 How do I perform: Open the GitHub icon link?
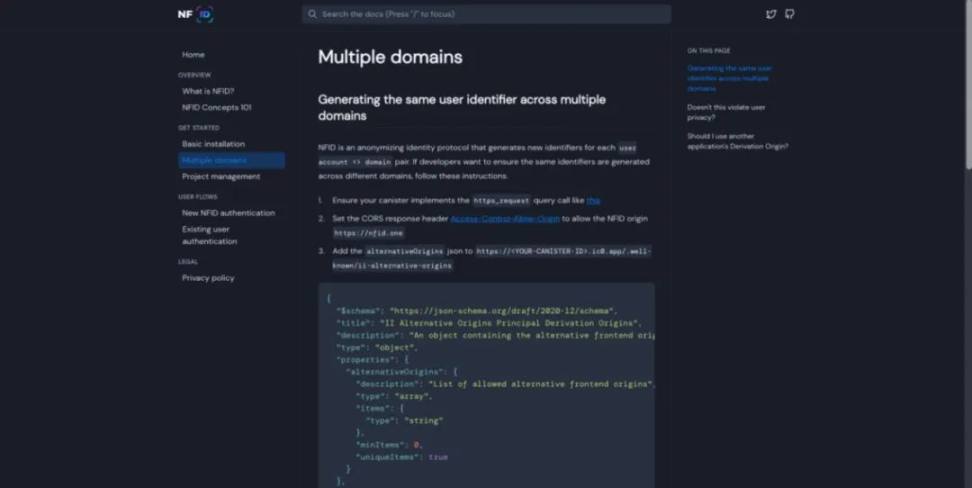point(790,14)
